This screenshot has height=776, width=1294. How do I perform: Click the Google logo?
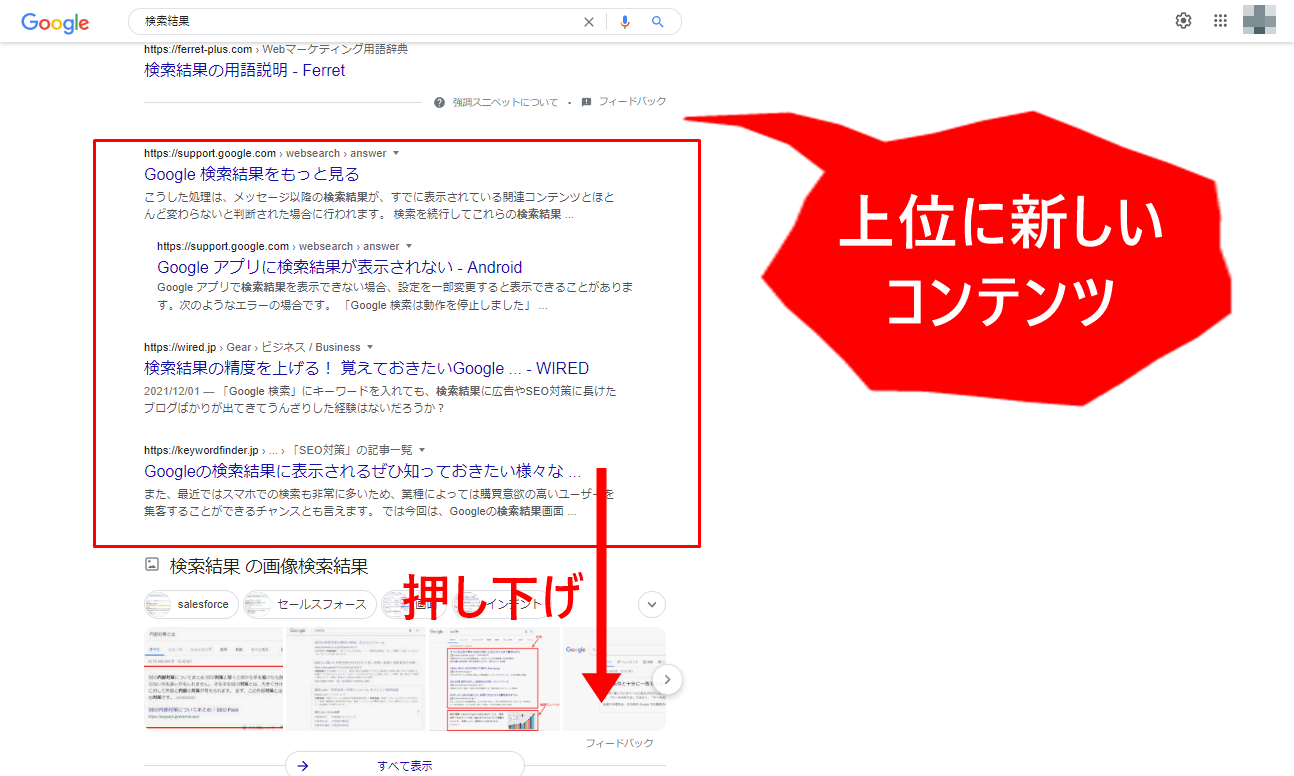[55, 23]
